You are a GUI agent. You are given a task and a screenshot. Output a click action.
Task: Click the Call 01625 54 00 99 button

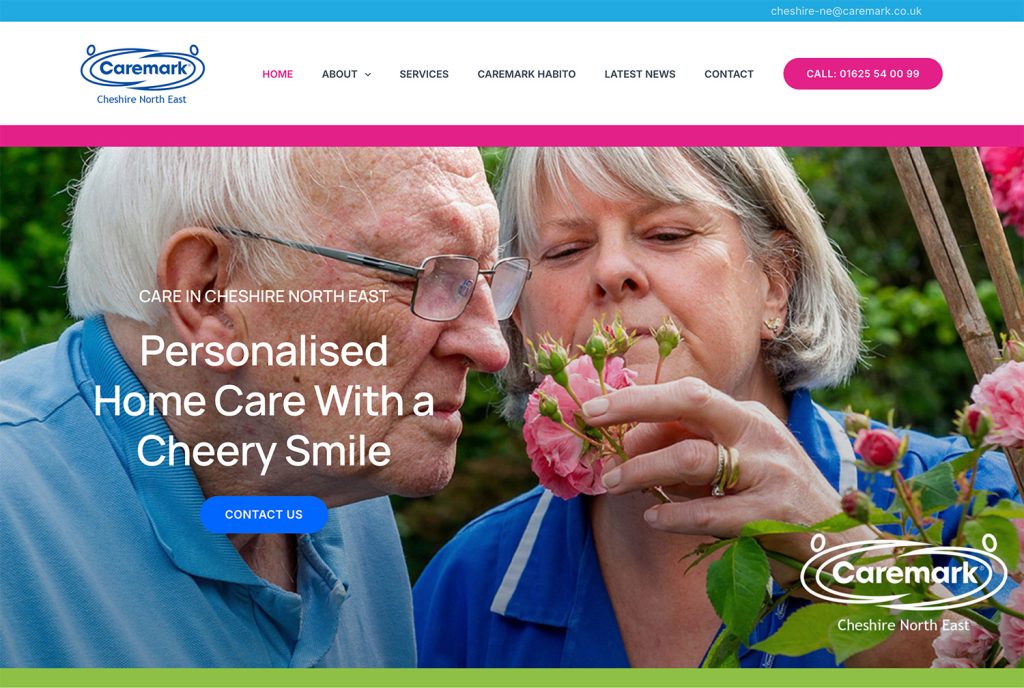click(863, 74)
